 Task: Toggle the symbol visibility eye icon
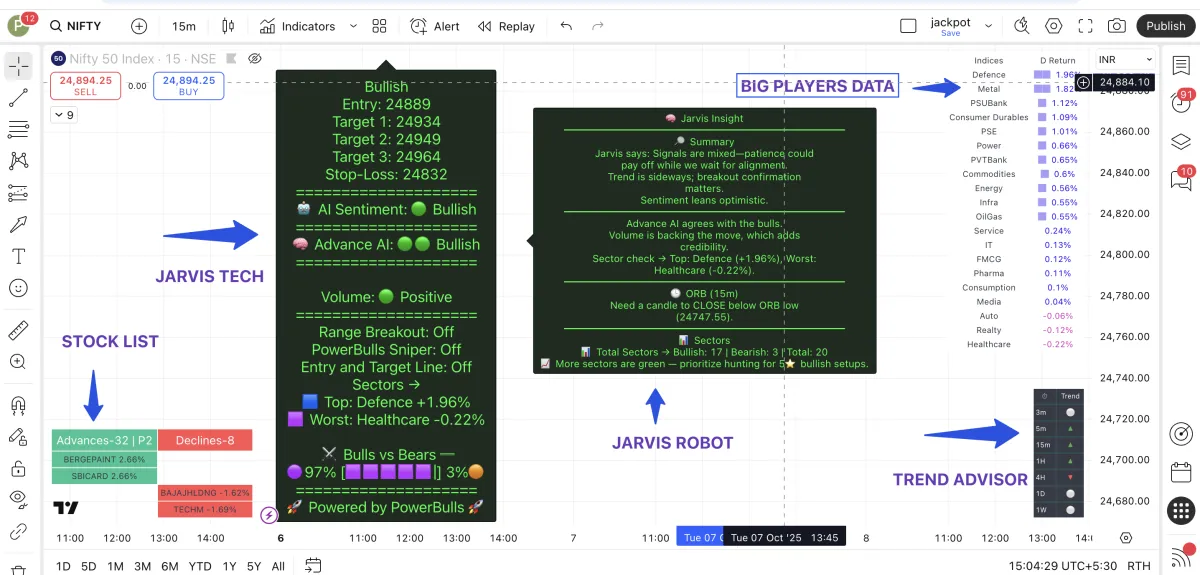click(255, 58)
